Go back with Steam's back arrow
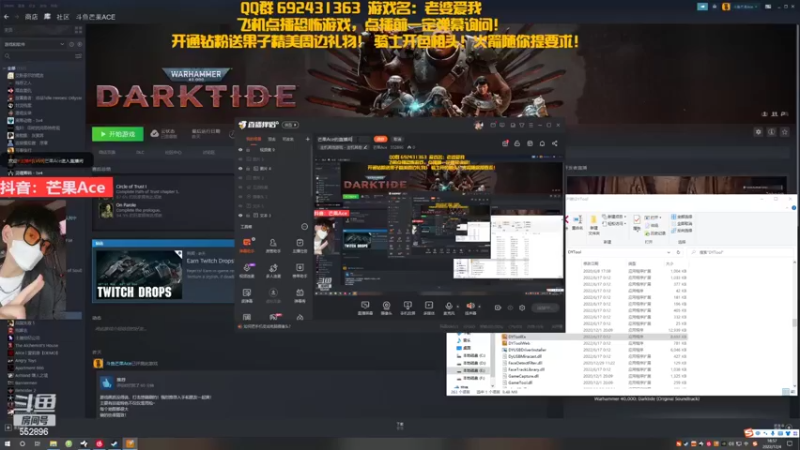The height and width of the screenshot is (450, 800). pos(6,17)
